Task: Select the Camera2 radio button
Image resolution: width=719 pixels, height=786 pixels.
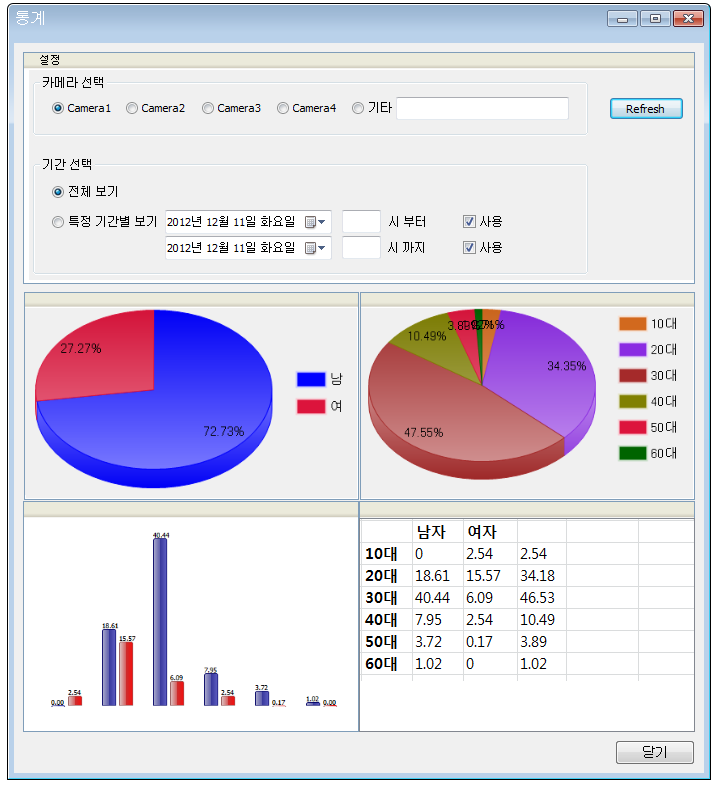Action: [x=132, y=108]
